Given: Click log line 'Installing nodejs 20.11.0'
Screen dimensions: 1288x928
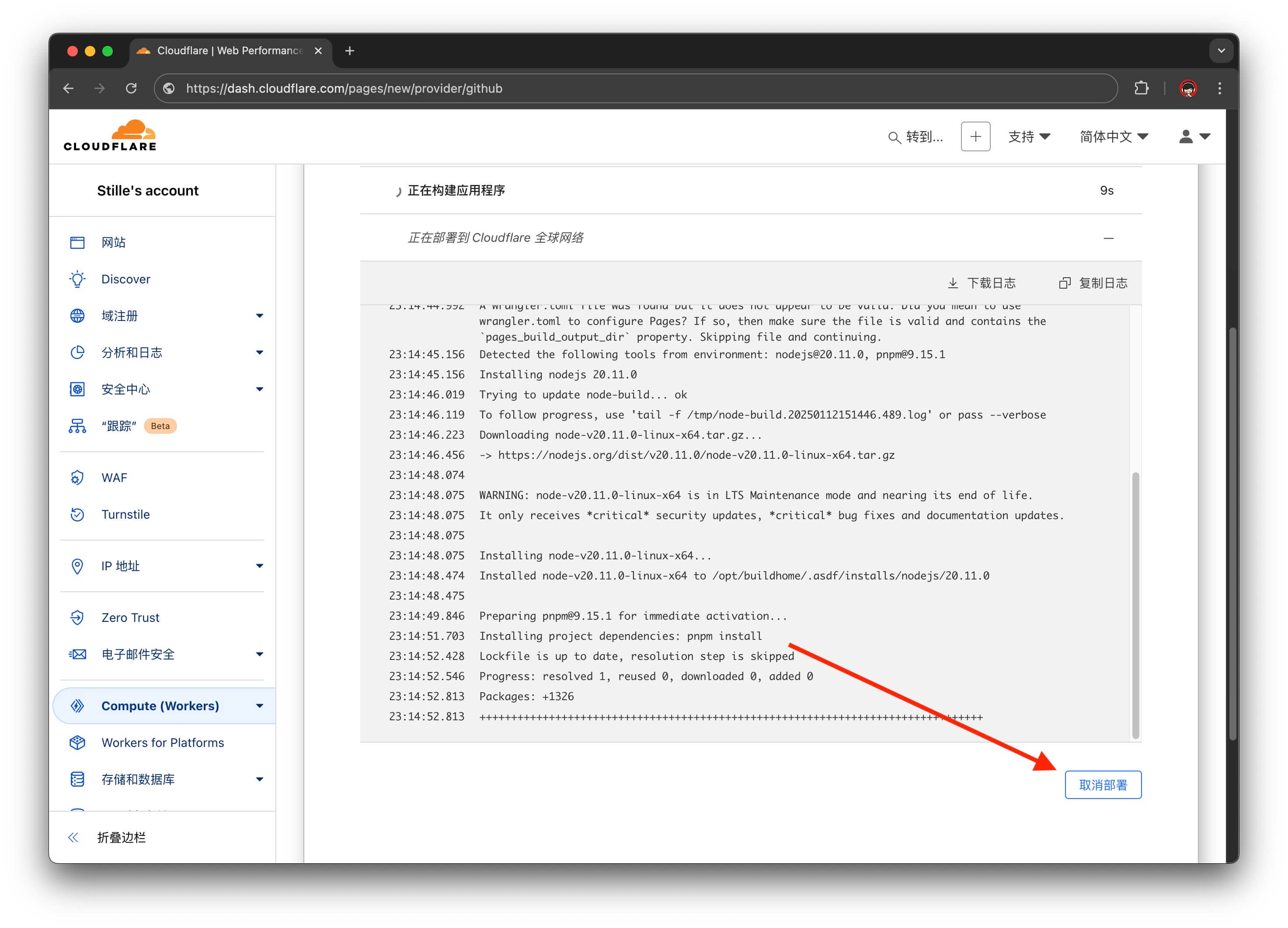Looking at the screenshot, I should click(x=558, y=374).
